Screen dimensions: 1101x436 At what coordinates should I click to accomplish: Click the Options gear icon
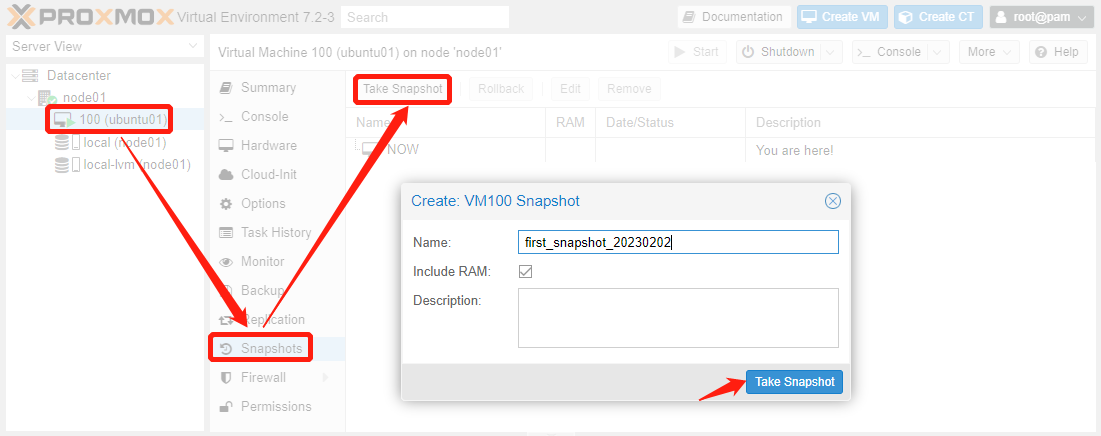click(226, 204)
